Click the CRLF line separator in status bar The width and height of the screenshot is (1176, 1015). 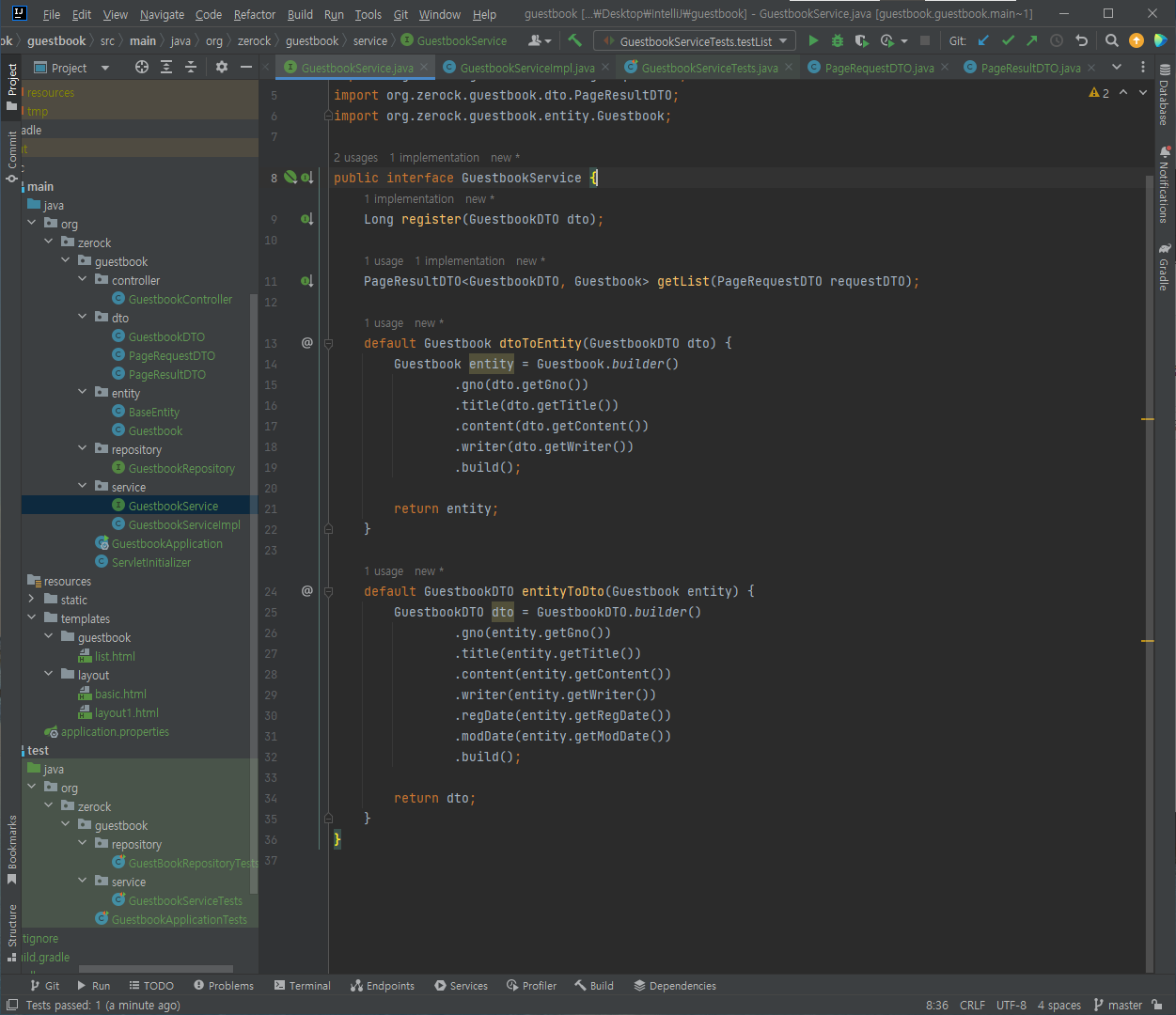coord(972,1005)
